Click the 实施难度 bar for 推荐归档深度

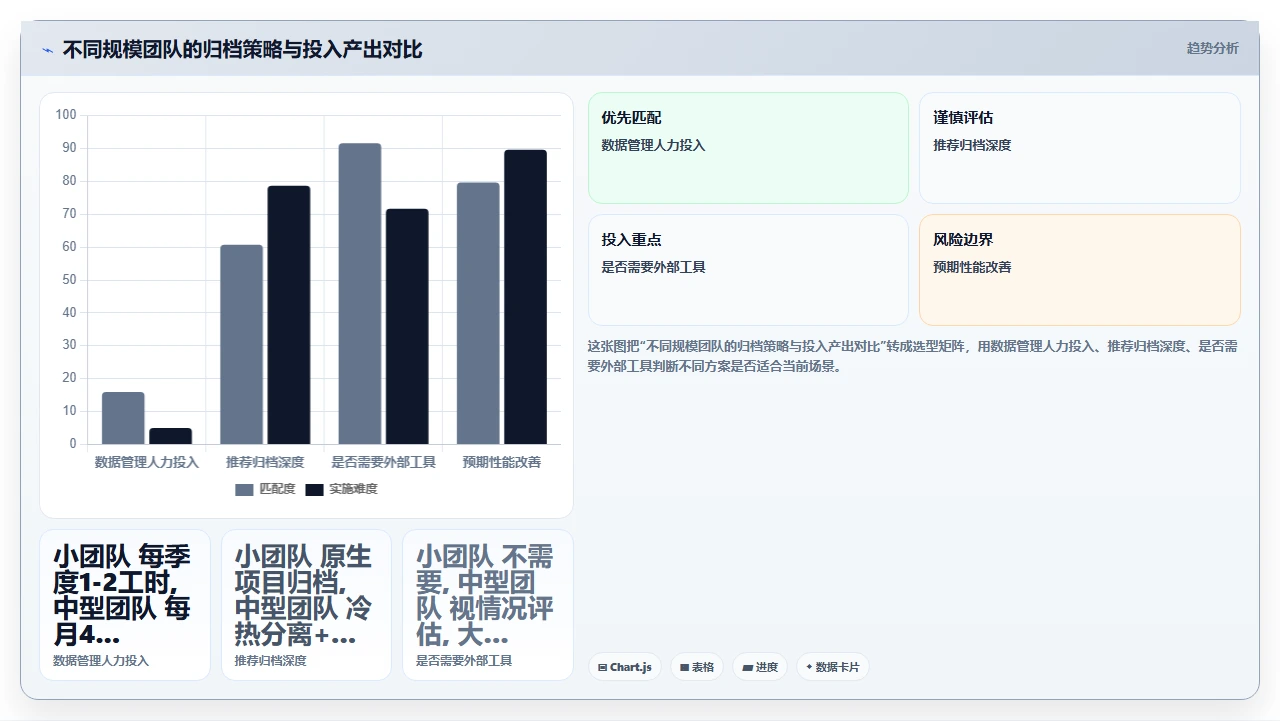click(289, 315)
